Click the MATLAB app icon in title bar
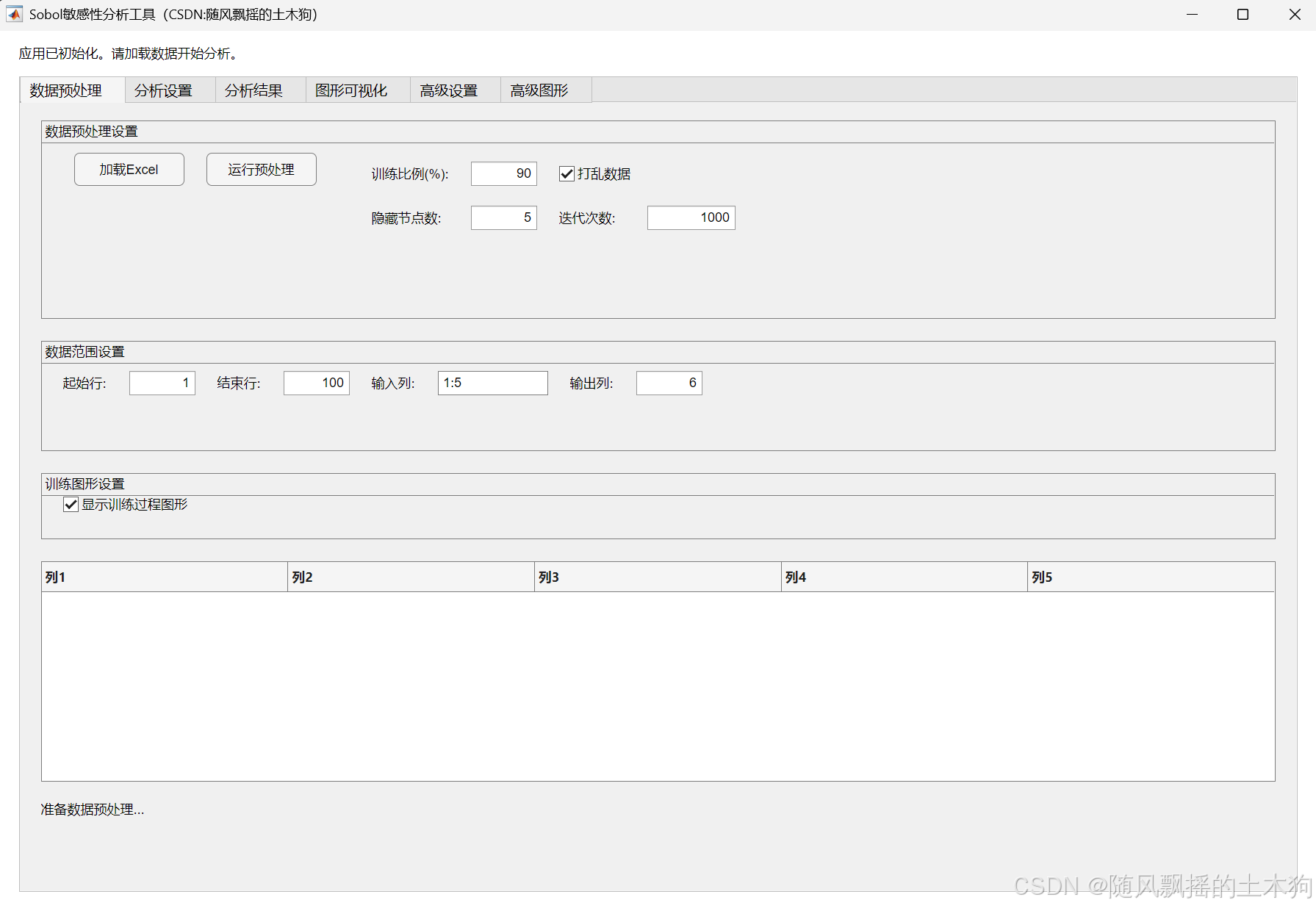Screen dimensions: 1316x908 14,14
